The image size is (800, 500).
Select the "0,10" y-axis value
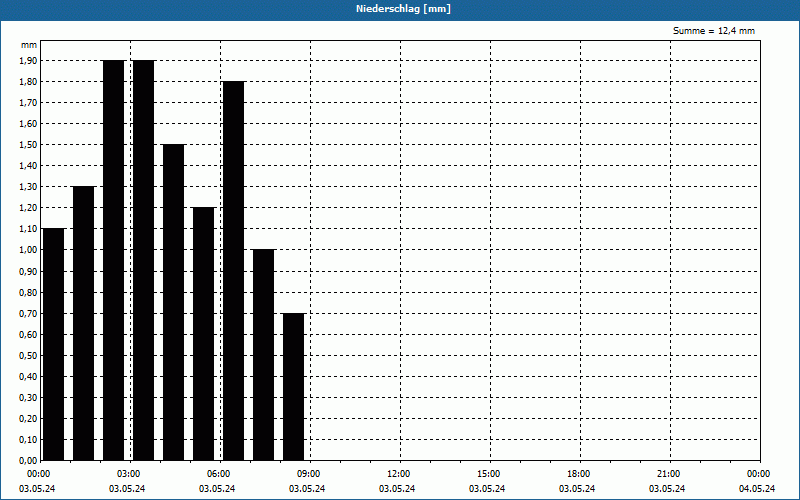coord(28,440)
